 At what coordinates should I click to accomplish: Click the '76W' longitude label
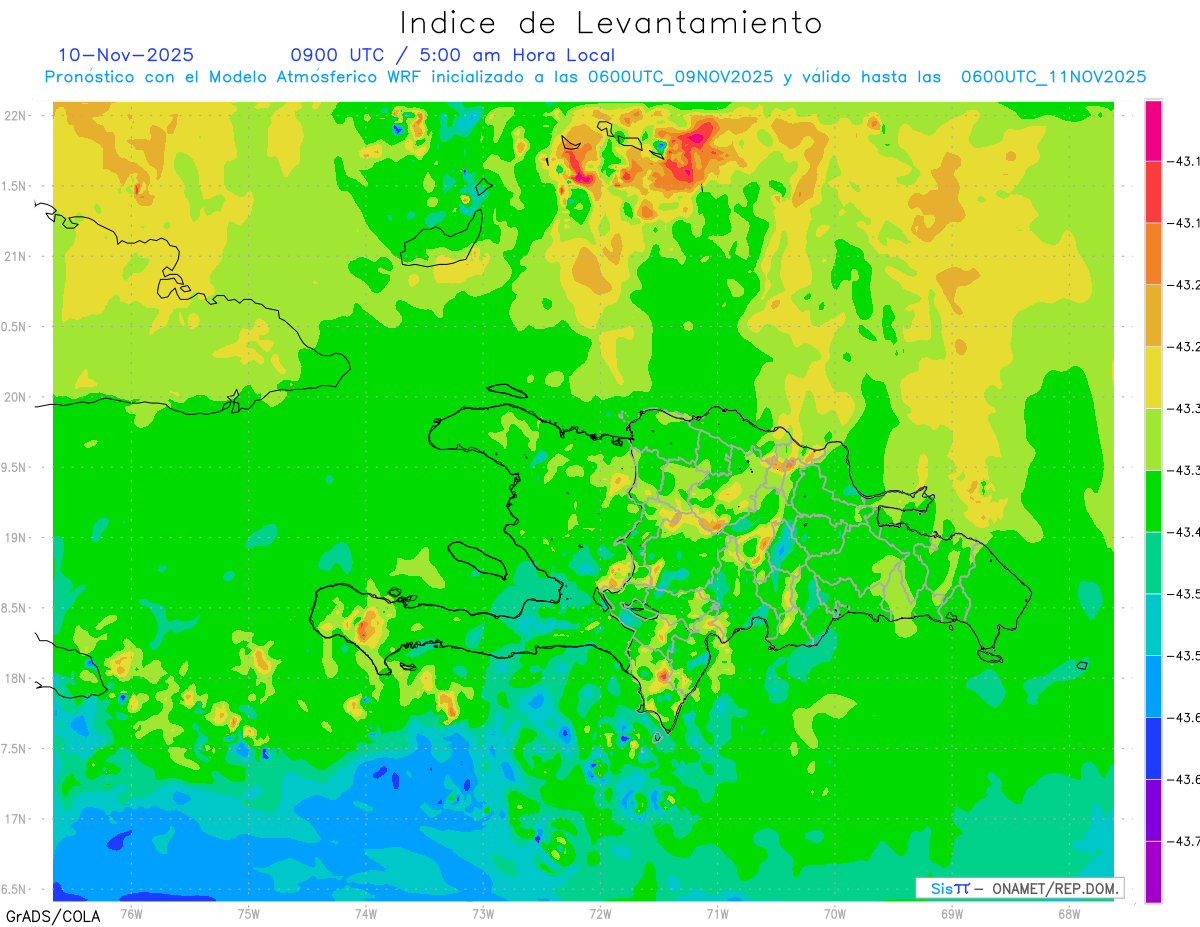click(131, 913)
